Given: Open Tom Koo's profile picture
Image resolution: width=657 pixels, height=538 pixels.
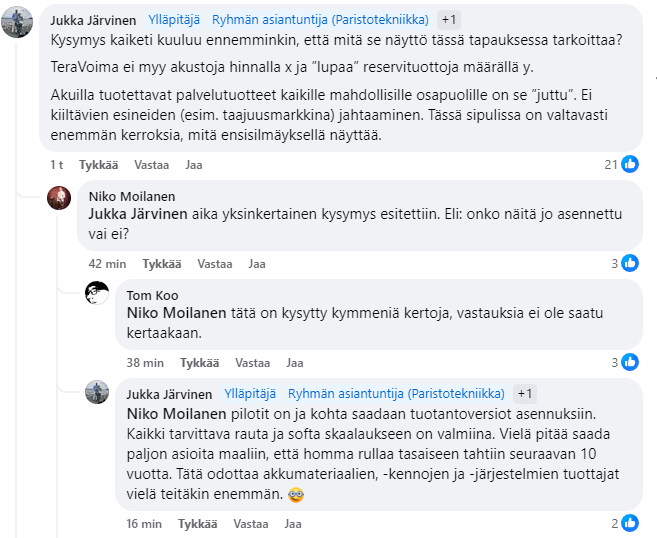Looking at the screenshot, I should pyautogui.click(x=97, y=294).
